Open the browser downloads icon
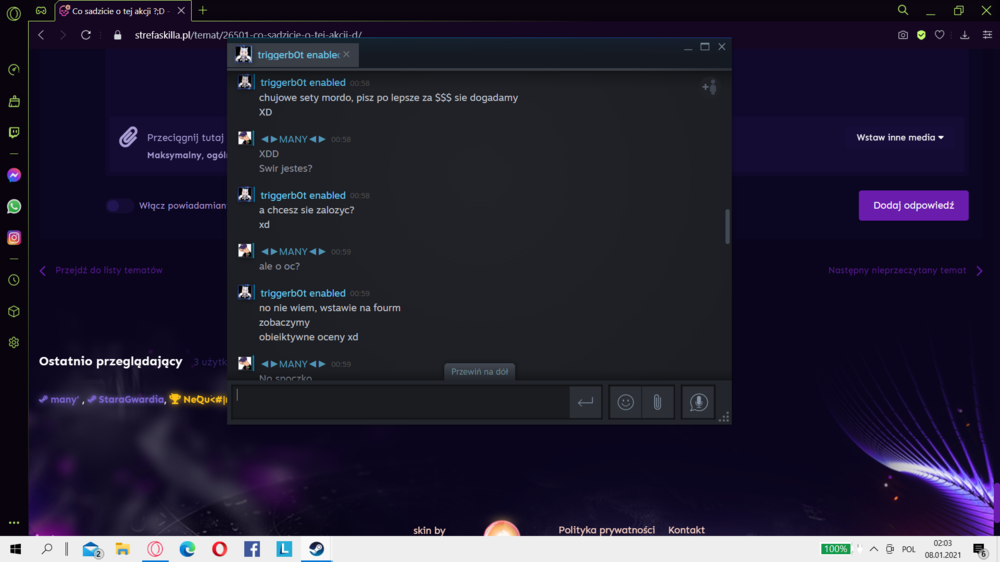Image resolution: width=1000 pixels, height=562 pixels. point(964,35)
